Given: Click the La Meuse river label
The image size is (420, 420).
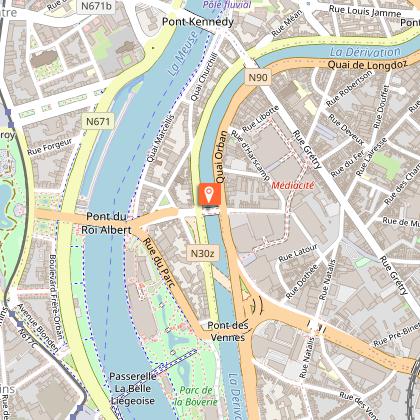Looking at the screenshot, I should [x=183, y=54].
